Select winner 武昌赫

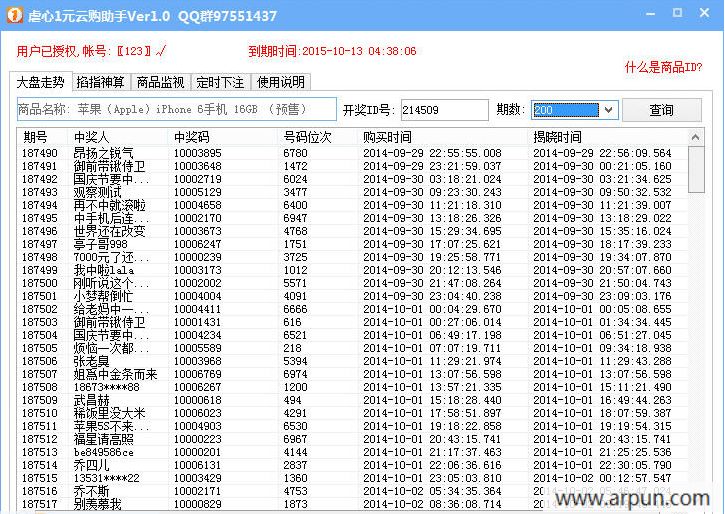(92, 400)
